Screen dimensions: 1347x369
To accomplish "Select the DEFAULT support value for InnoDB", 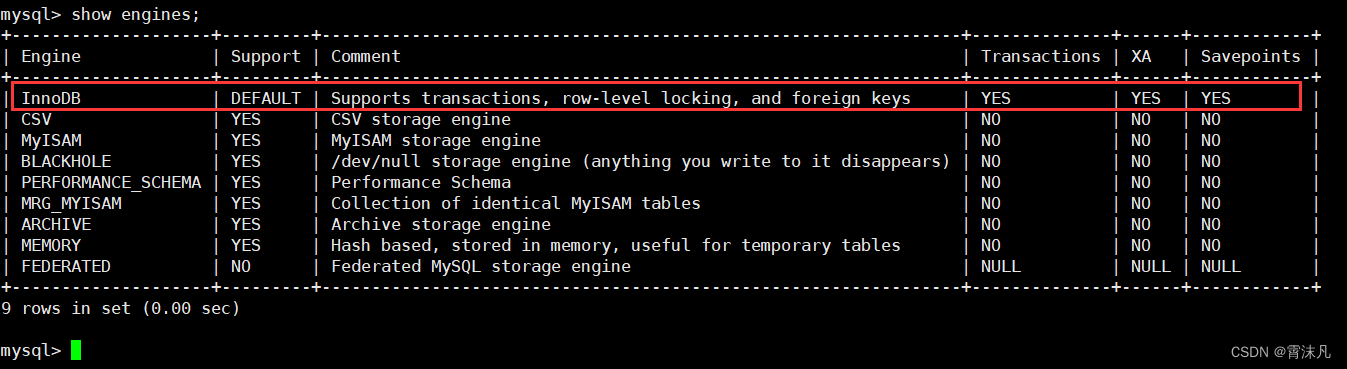I will [x=265, y=98].
